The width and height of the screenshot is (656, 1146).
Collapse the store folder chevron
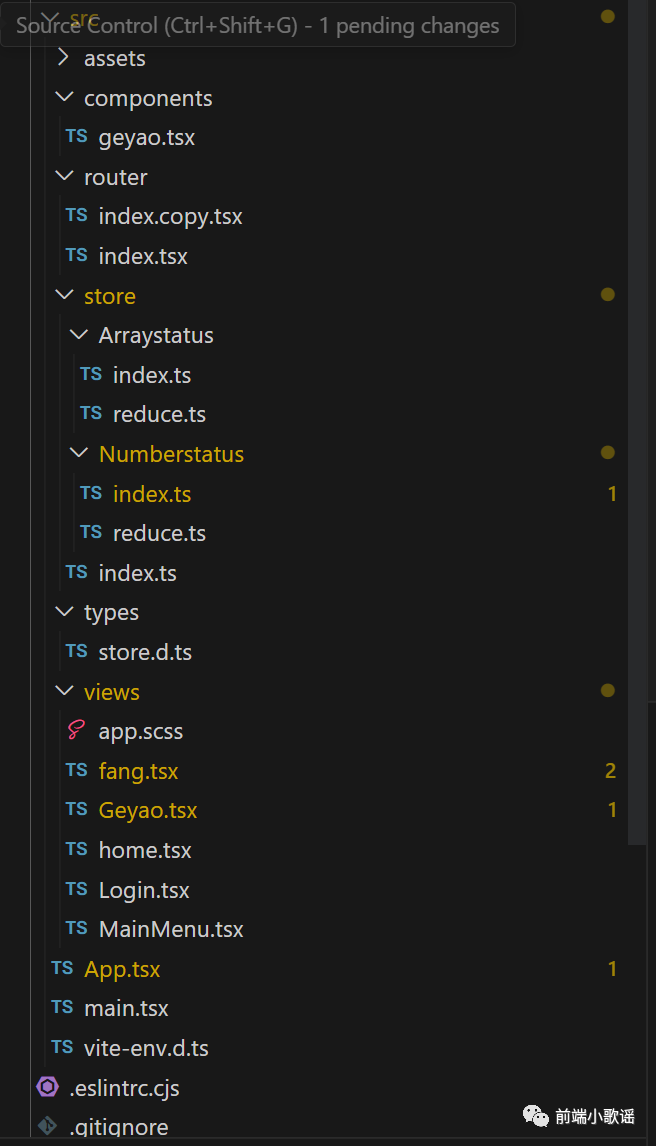(64, 295)
